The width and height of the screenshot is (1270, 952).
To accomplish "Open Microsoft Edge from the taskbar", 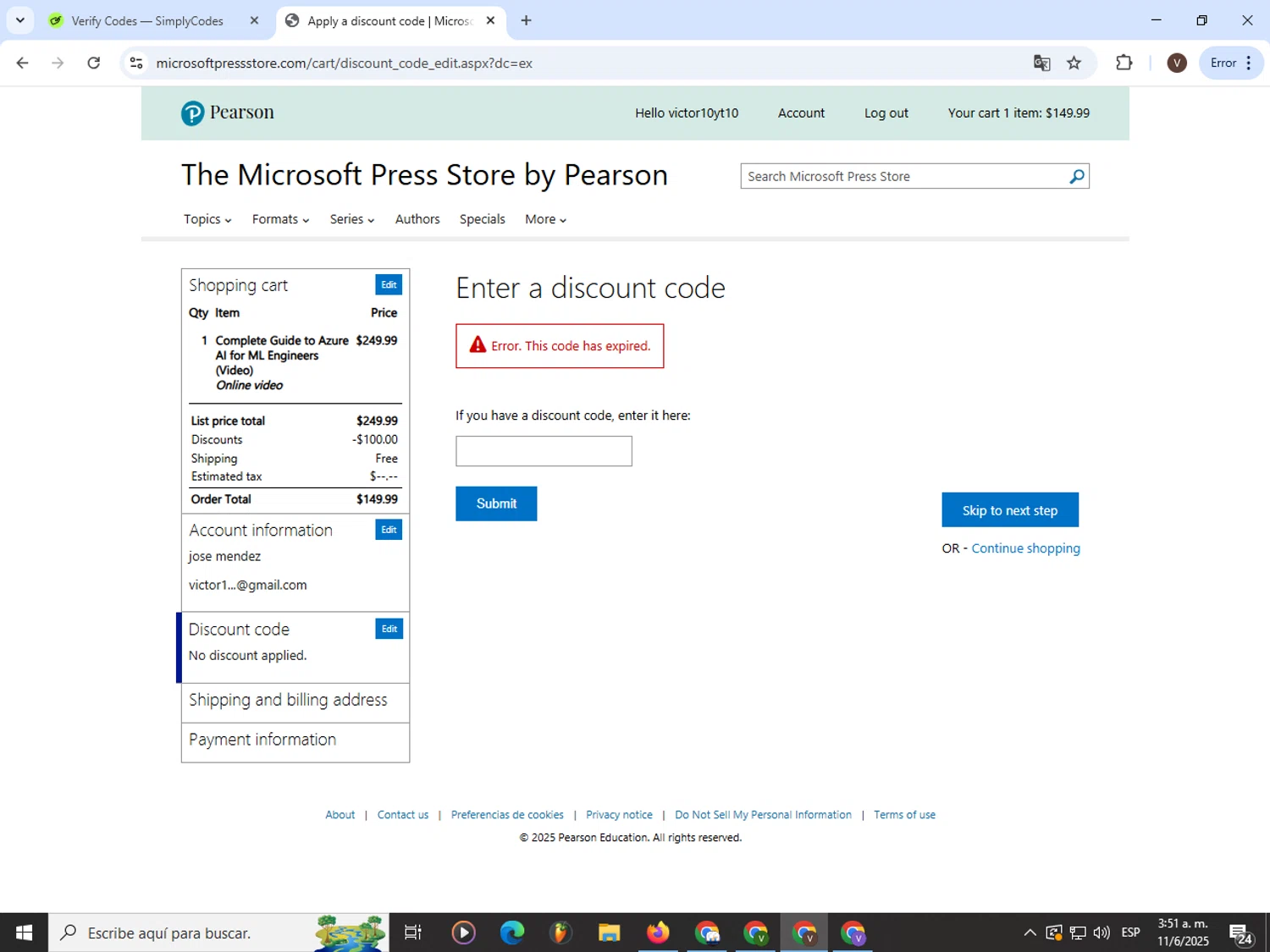I will tap(511, 933).
